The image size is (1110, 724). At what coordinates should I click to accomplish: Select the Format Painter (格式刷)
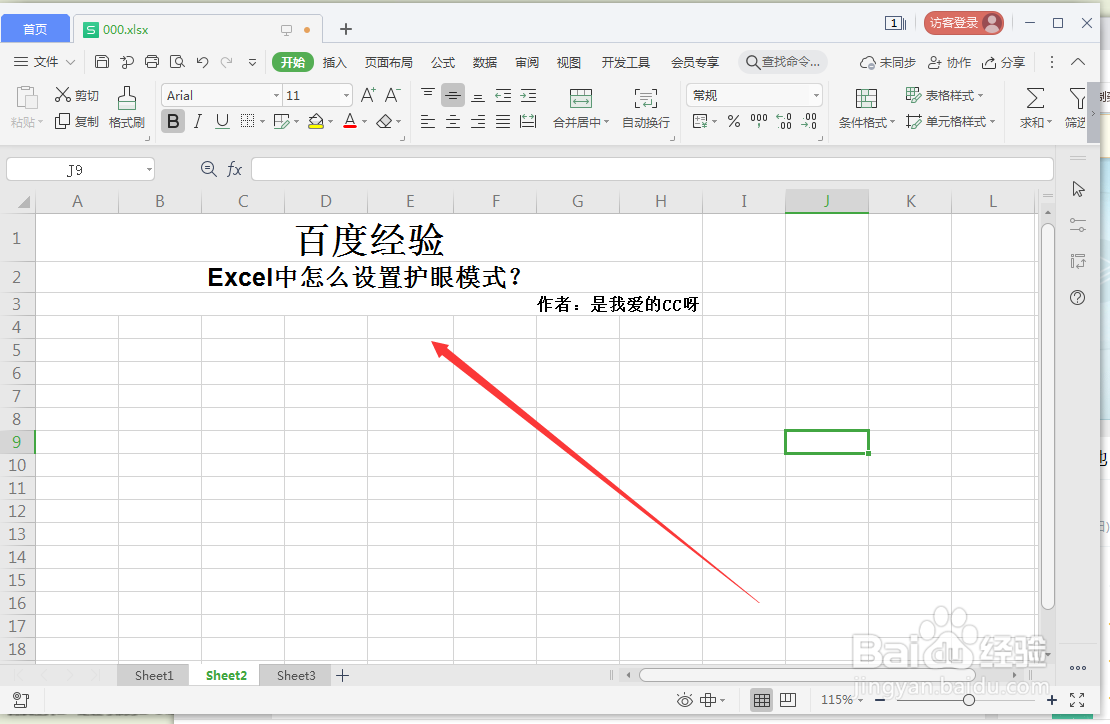pos(127,108)
